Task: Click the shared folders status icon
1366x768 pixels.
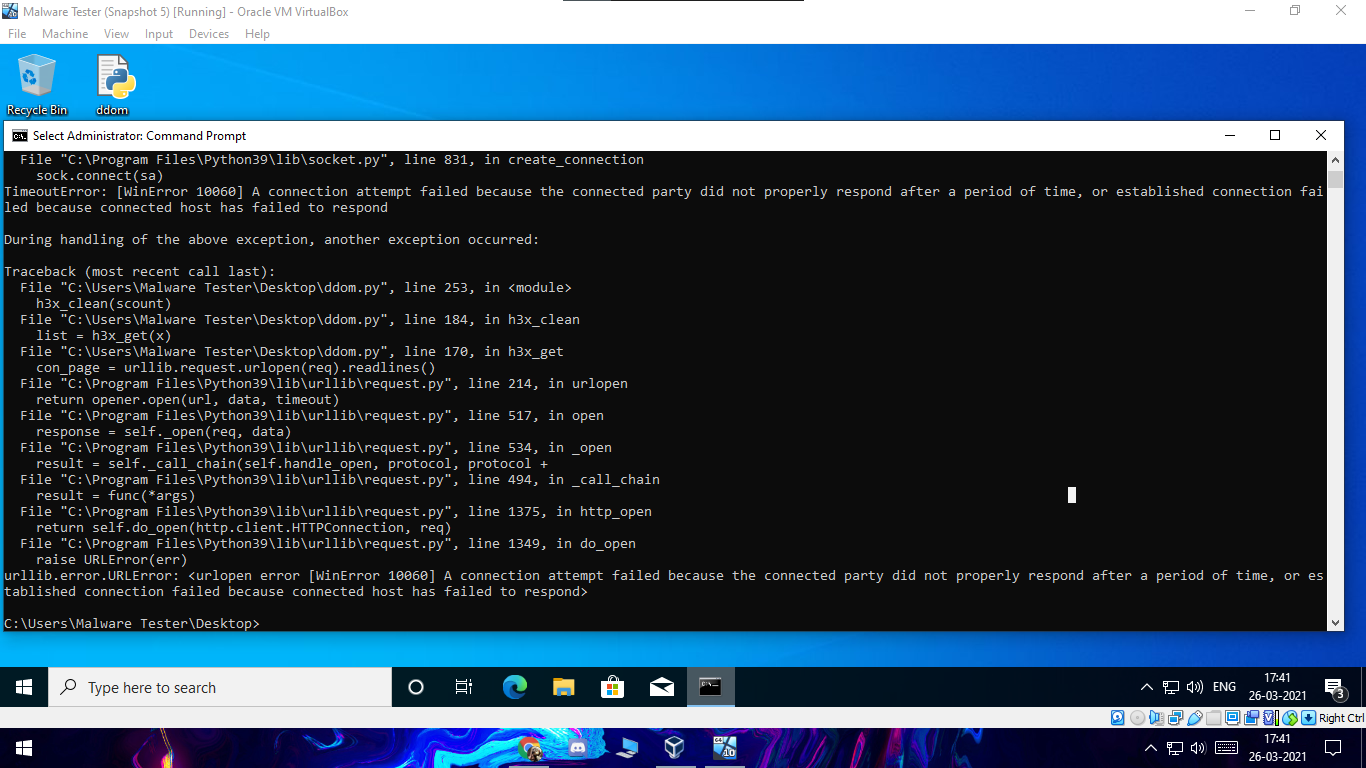Action: tap(1215, 717)
